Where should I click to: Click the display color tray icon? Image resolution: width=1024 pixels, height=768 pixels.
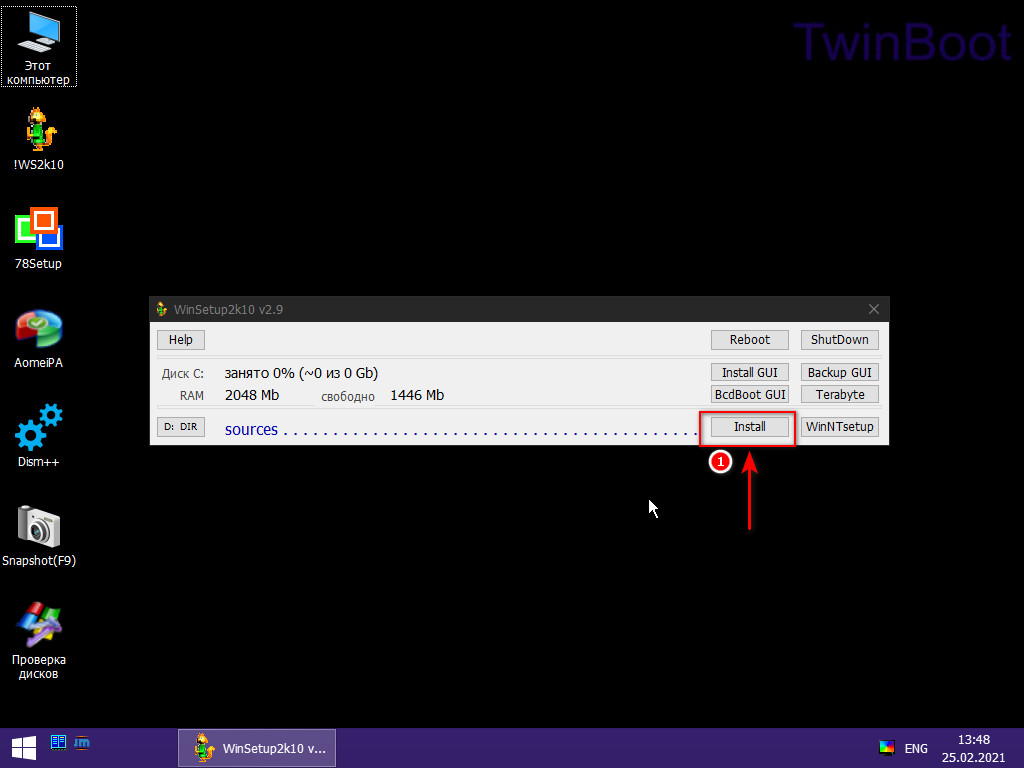point(886,748)
